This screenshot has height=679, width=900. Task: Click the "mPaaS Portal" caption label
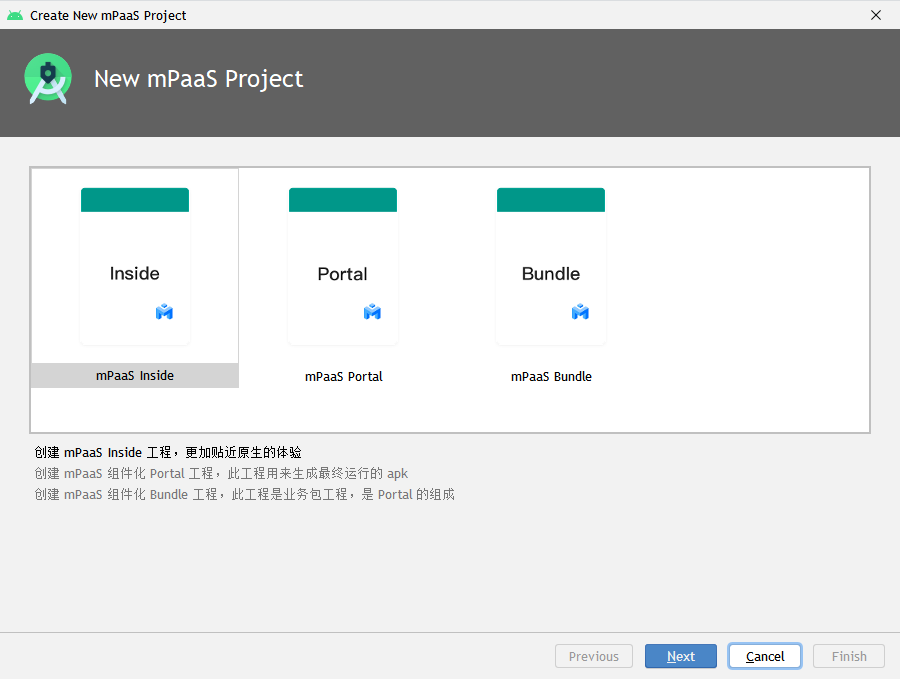coord(343,377)
